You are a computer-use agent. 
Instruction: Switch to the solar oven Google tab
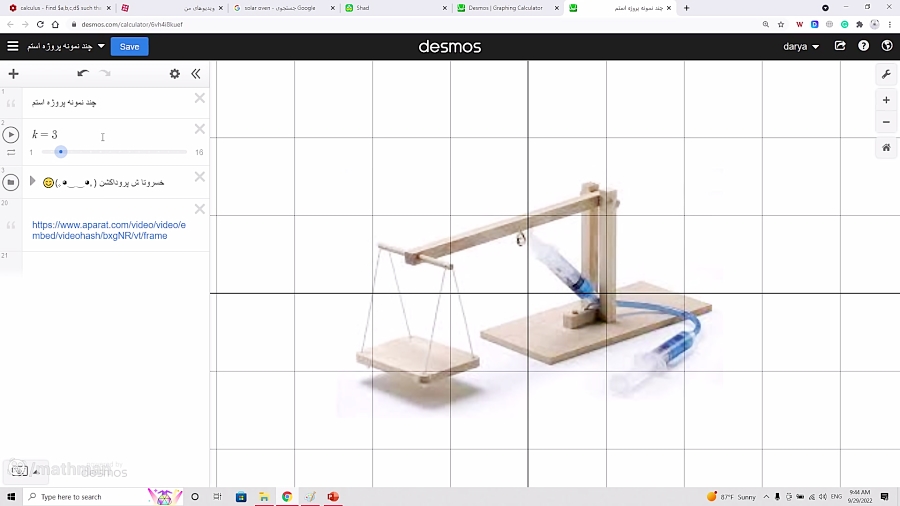pos(284,8)
